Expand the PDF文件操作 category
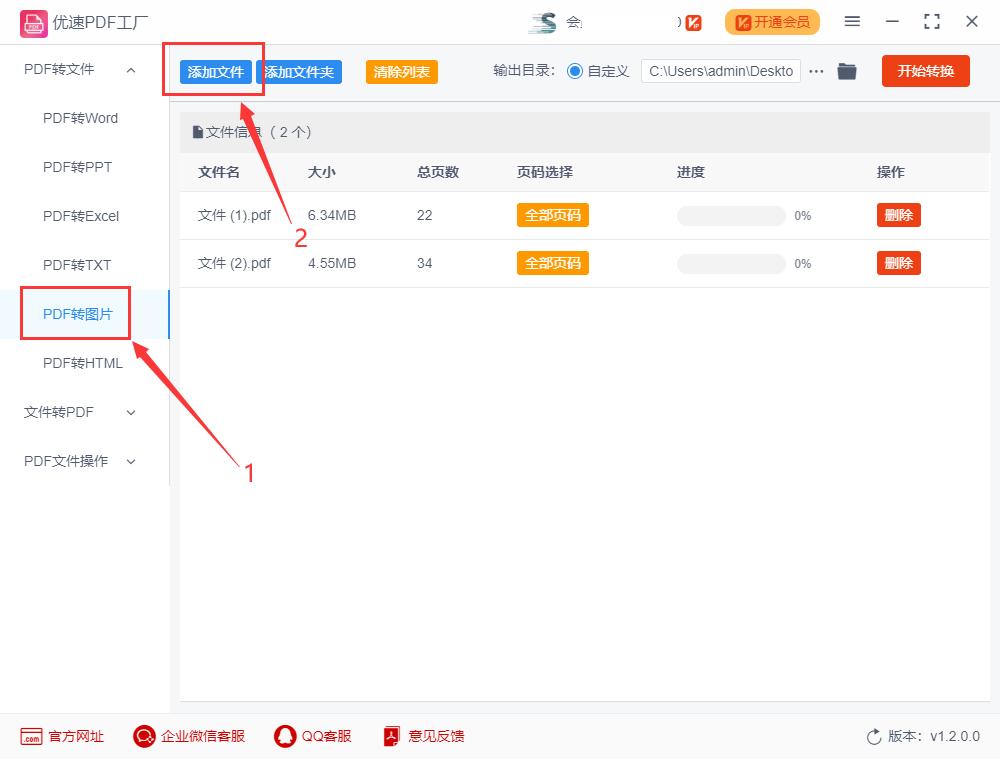 131,461
